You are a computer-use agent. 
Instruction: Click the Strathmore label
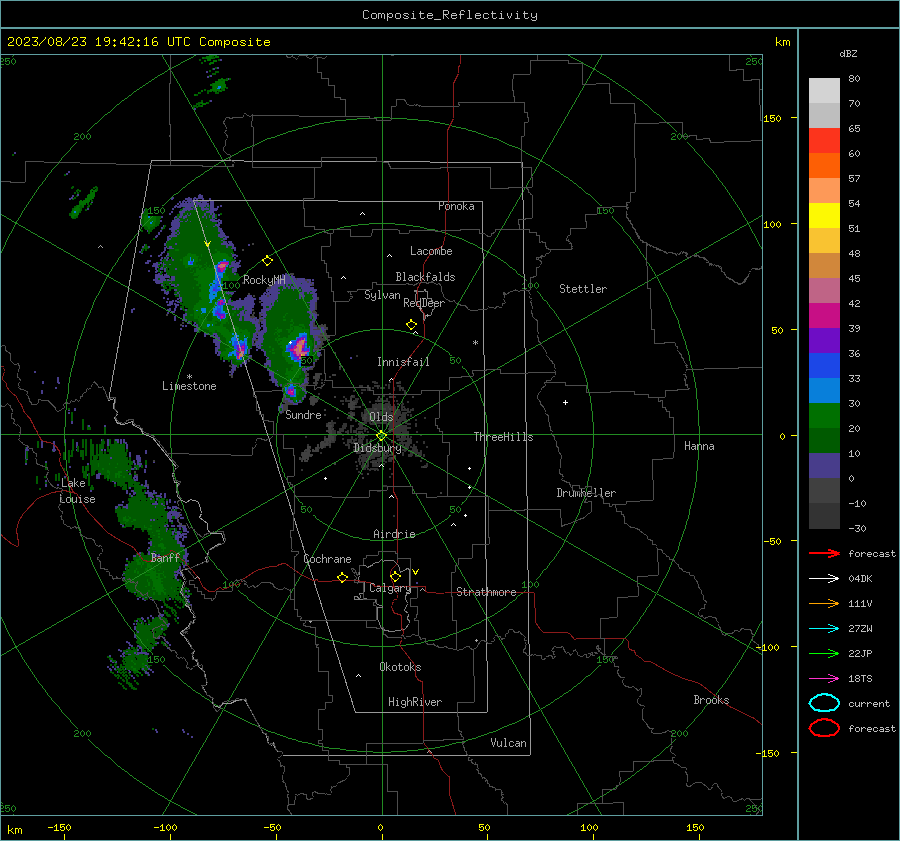[x=486, y=592]
